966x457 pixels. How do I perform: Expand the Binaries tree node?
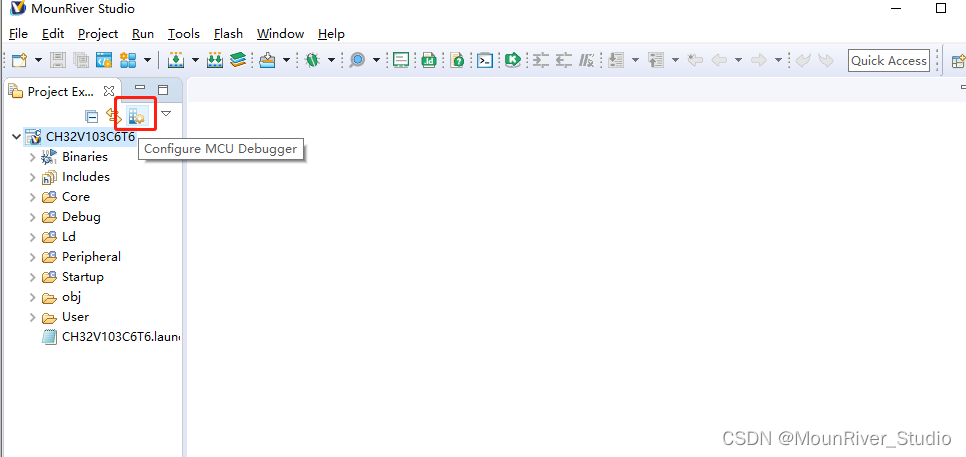tap(33, 157)
